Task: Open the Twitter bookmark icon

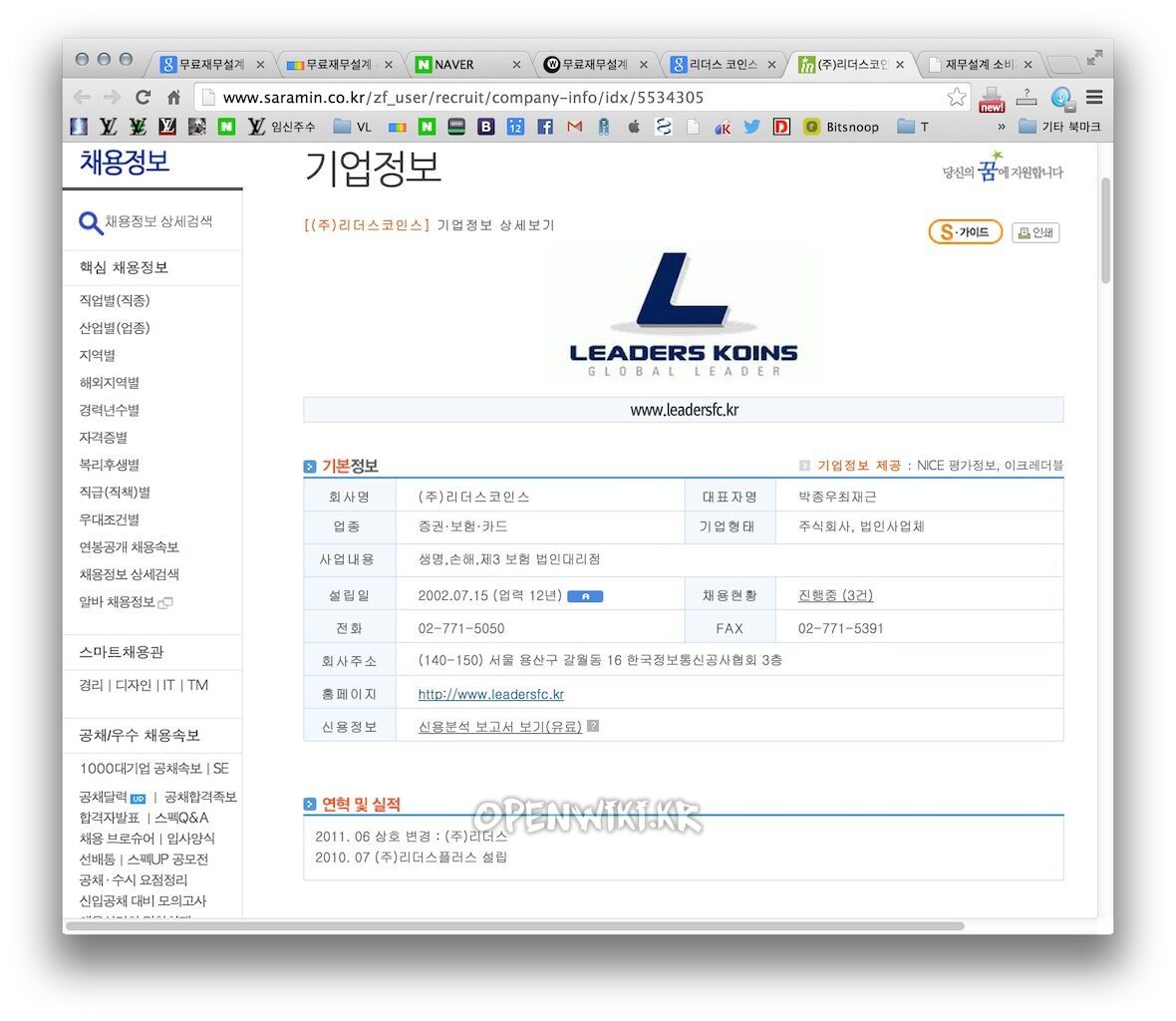Action: (751, 127)
